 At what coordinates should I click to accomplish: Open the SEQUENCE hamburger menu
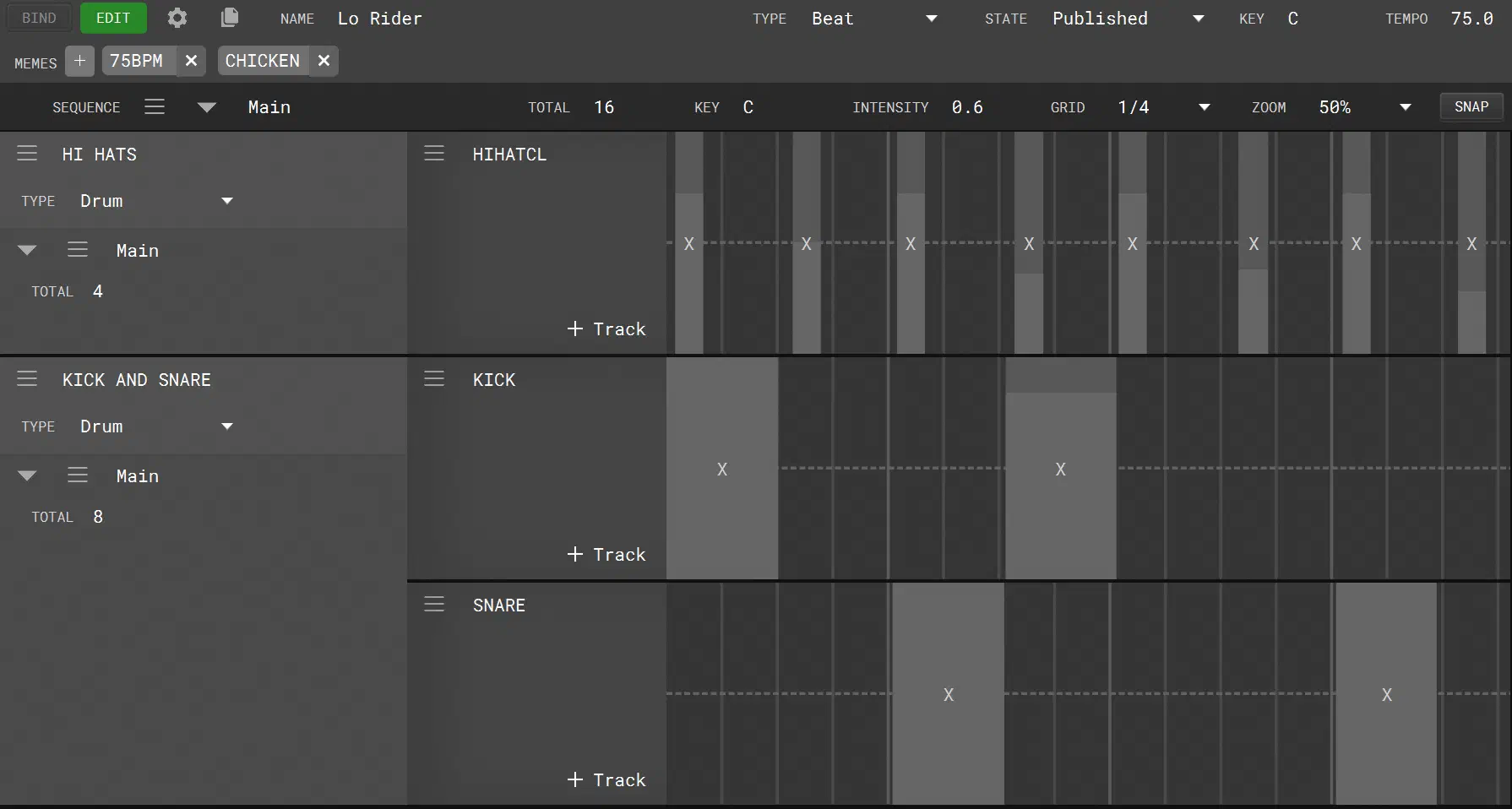point(155,107)
